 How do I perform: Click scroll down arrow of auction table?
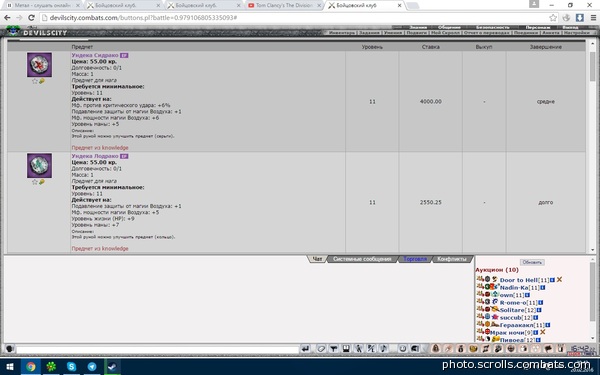click(x=592, y=250)
